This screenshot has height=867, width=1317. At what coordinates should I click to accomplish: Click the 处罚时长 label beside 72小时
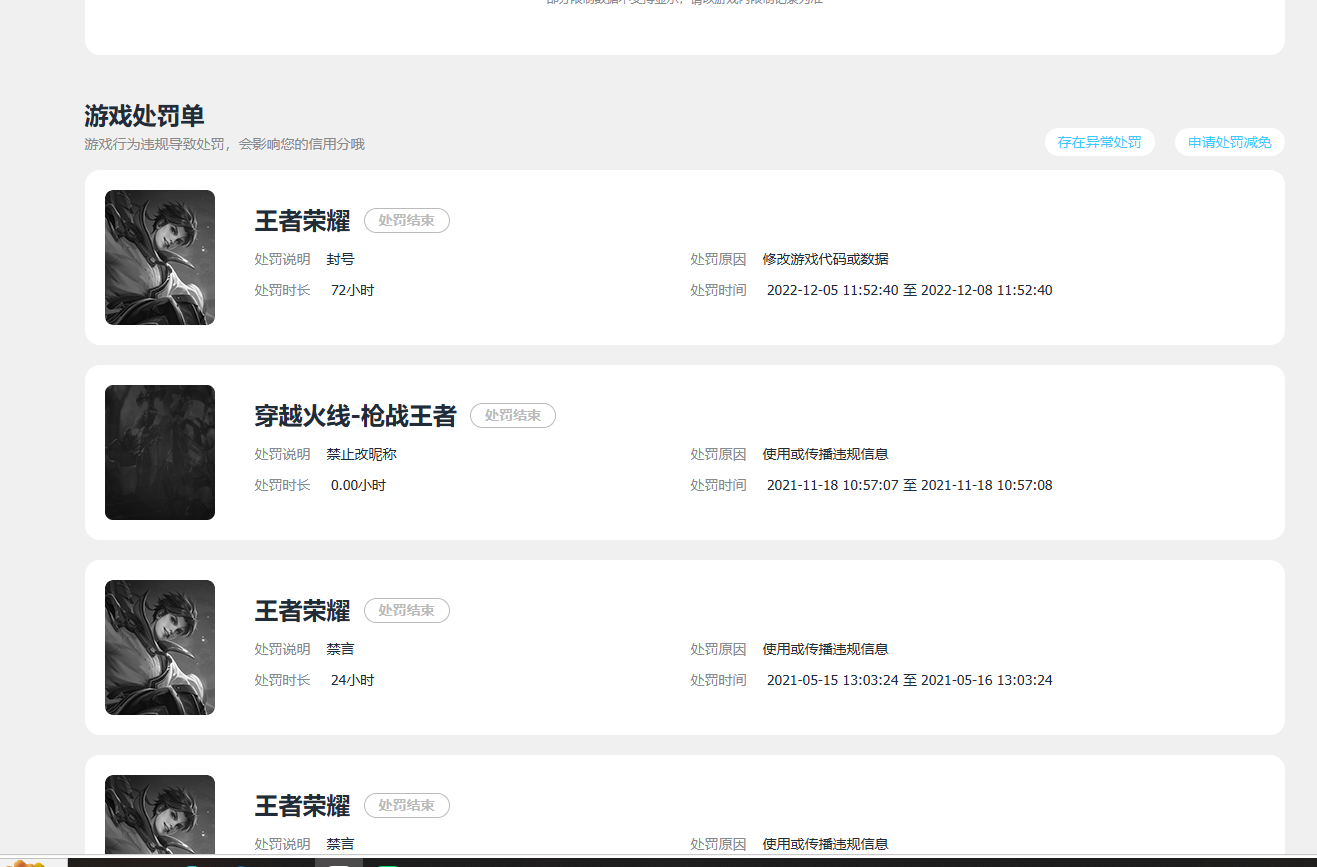coord(282,290)
